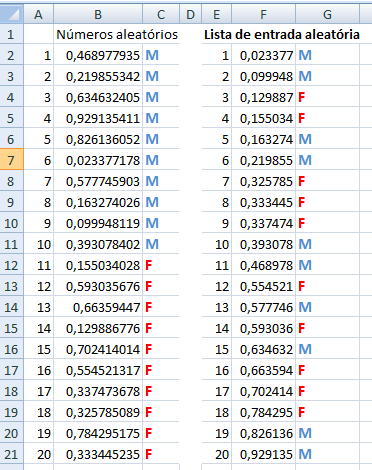Click cell with value 0,826136052
Viewport: 372px width, 470px height.
click(x=98, y=139)
